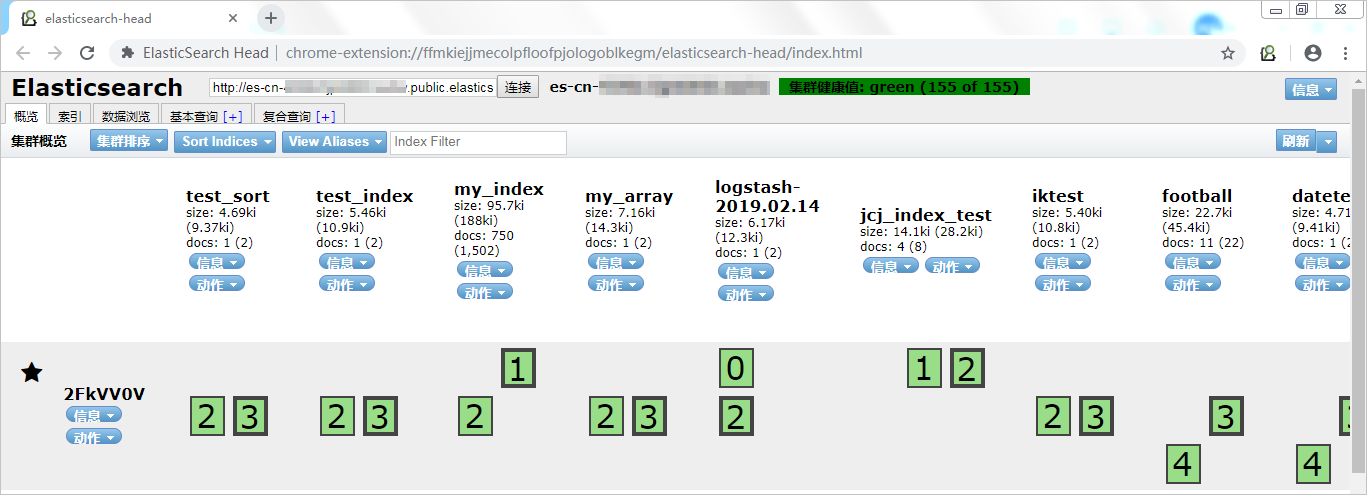Click shard 0 under logstash-2019.02.14
Screen dimensions: 1367x495
[736, 370]
